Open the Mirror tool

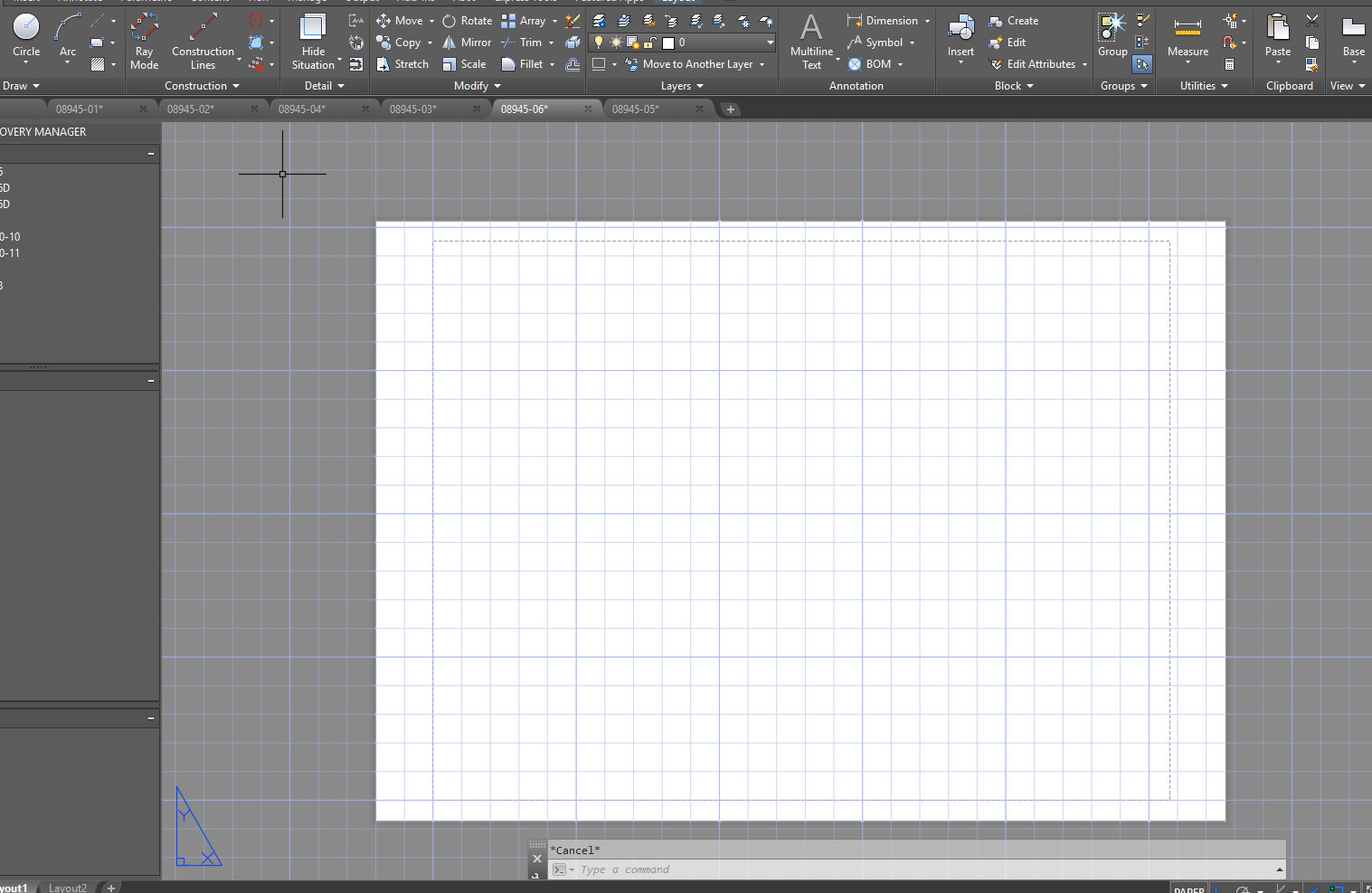tap(474, 42)
